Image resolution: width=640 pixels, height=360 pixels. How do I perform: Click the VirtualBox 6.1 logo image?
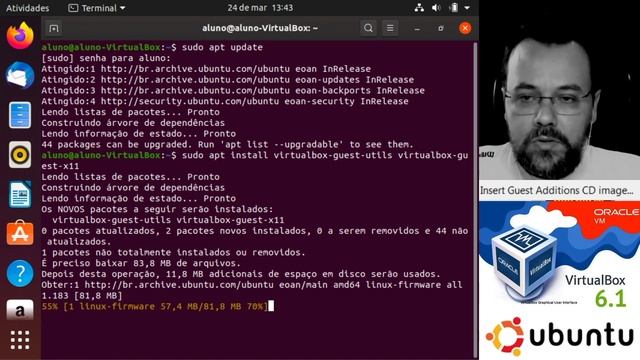pos(559,255)
